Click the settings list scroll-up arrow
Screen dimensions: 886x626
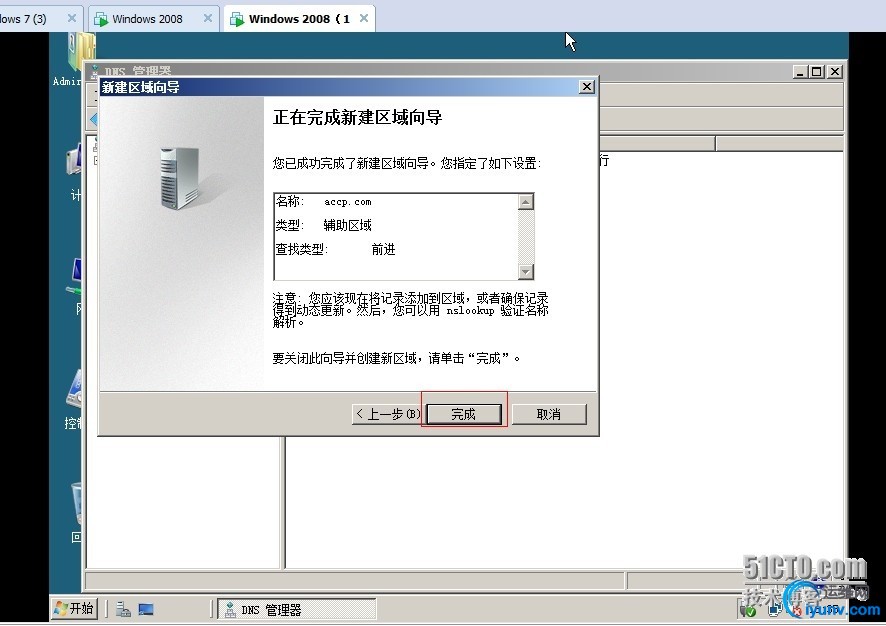tap(525, 202)
